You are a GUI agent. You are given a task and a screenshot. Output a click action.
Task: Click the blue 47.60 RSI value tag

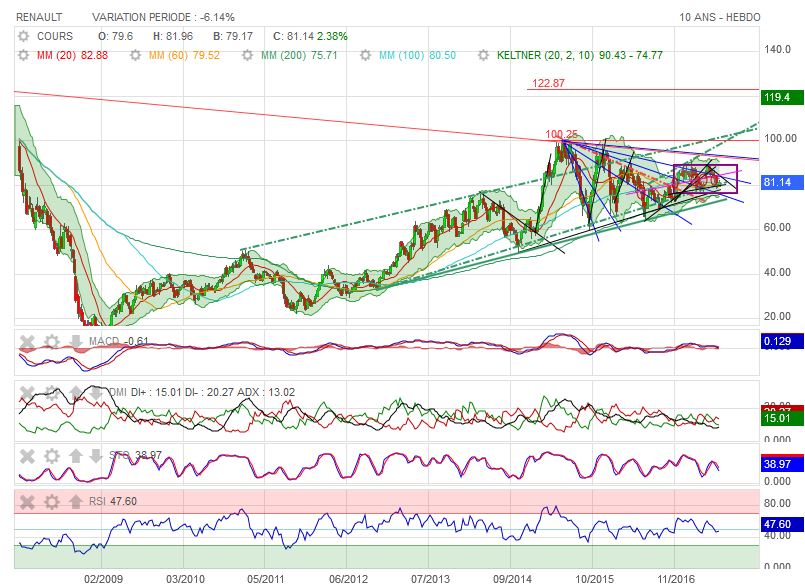click(782, 524)
